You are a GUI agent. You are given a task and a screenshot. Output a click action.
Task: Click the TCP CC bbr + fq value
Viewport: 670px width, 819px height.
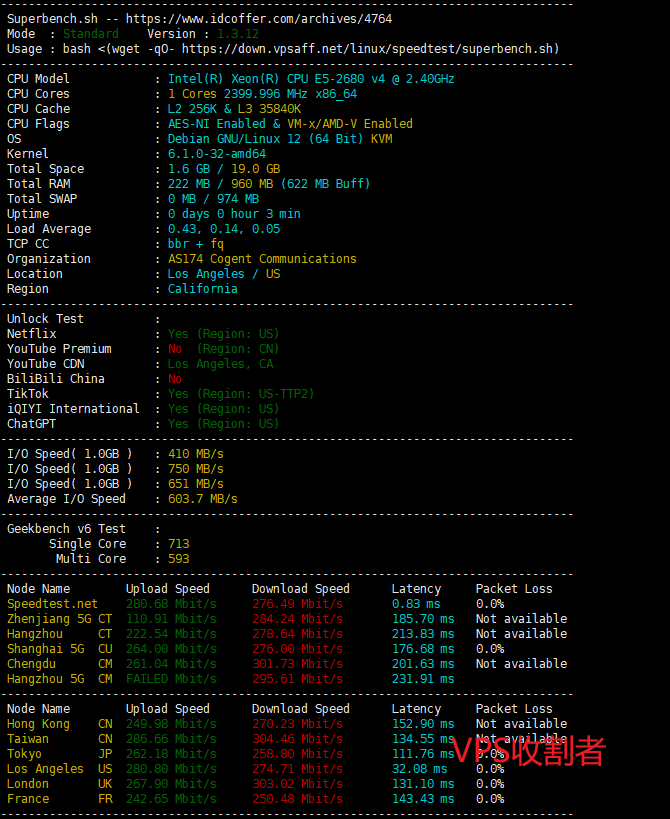tap(196, 244)
